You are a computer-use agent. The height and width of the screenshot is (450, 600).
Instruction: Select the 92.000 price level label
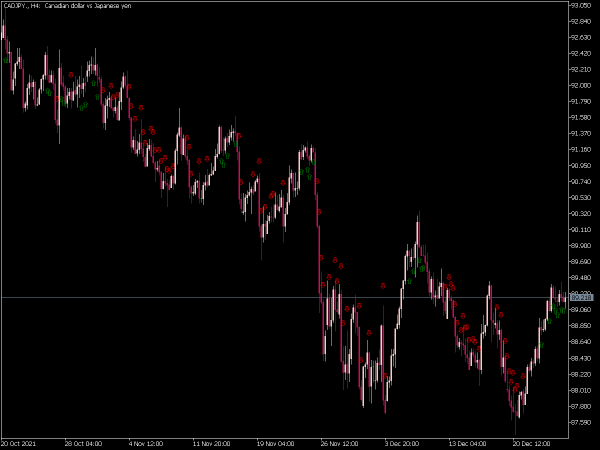click(581, 85)
